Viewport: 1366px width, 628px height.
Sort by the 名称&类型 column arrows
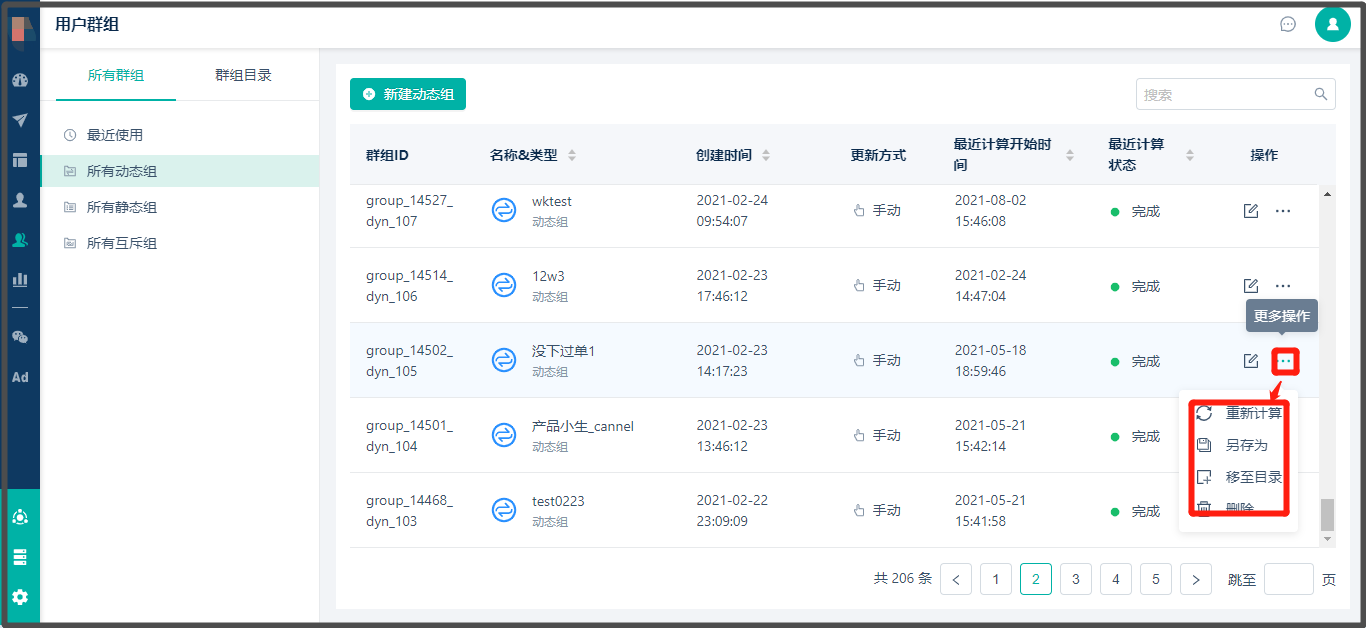tap(572, 155)
